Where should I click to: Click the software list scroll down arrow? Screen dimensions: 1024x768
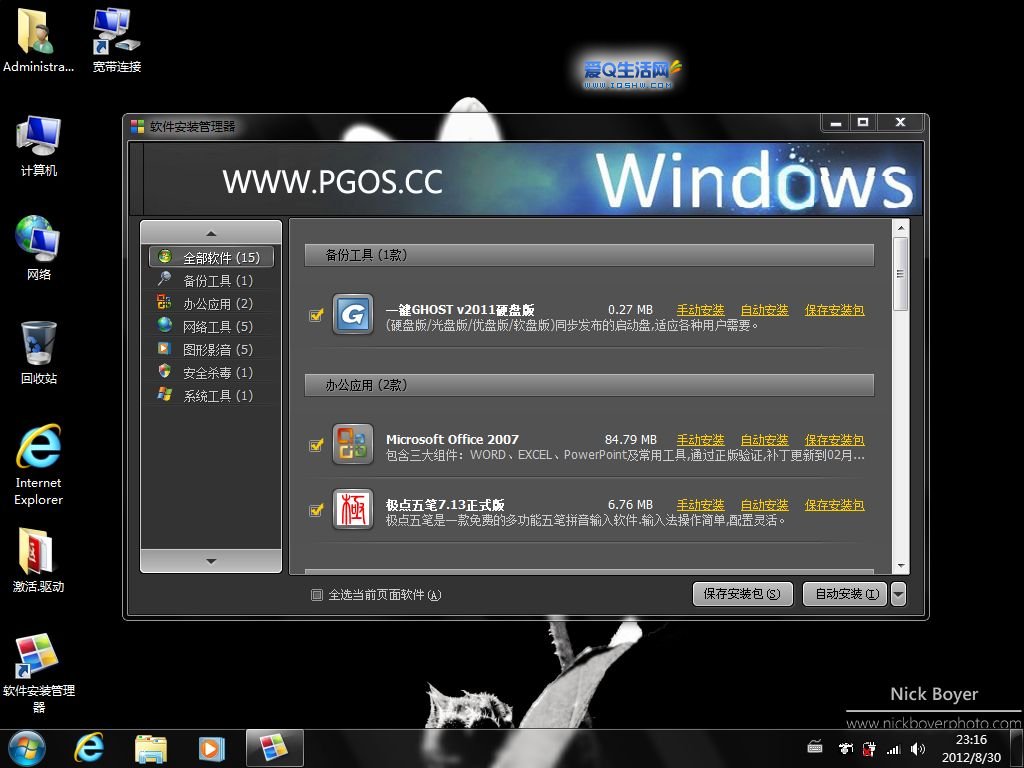click(x=901, y=566)
